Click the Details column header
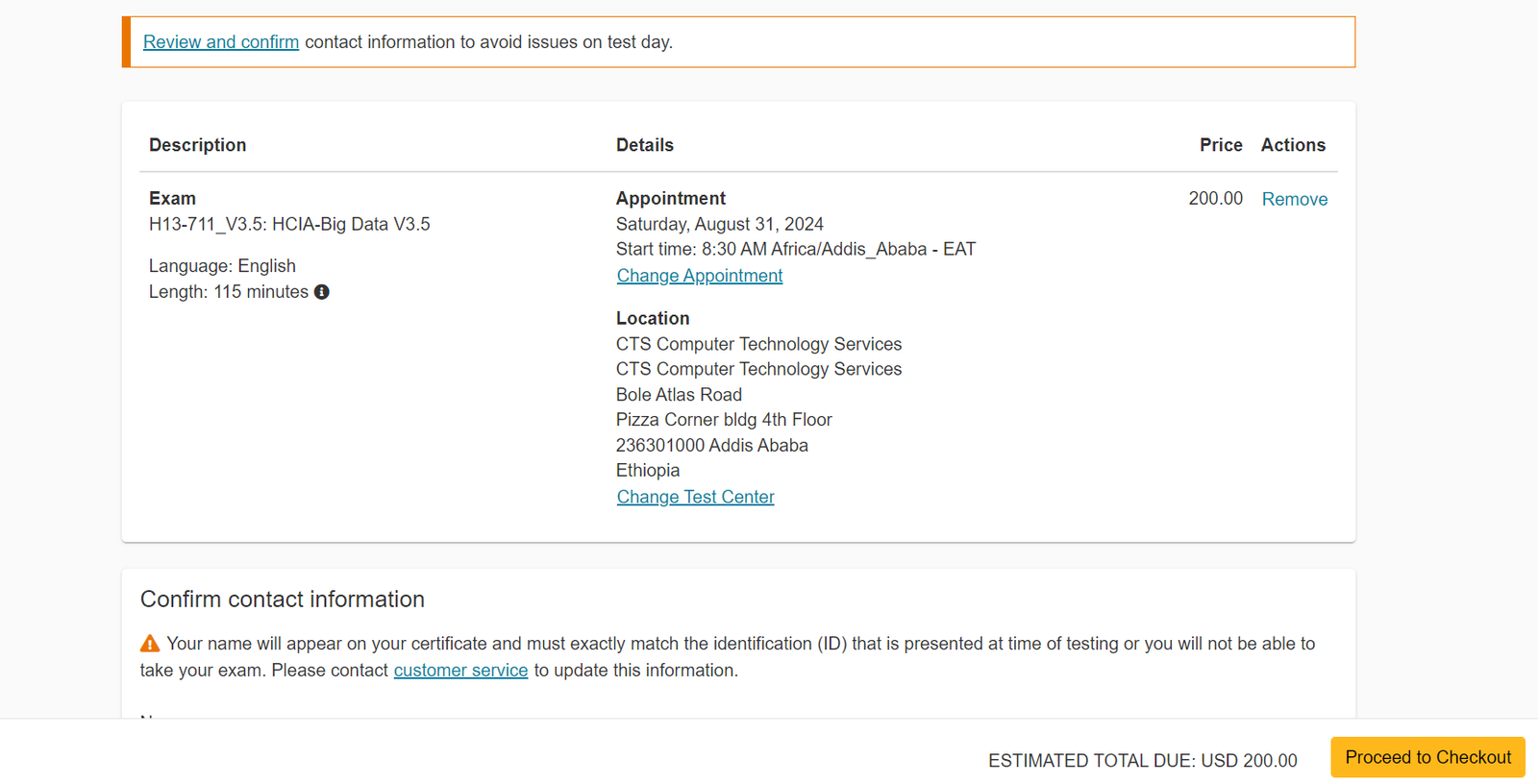This screenshot has width=1538, height=784. coord(644,145)
